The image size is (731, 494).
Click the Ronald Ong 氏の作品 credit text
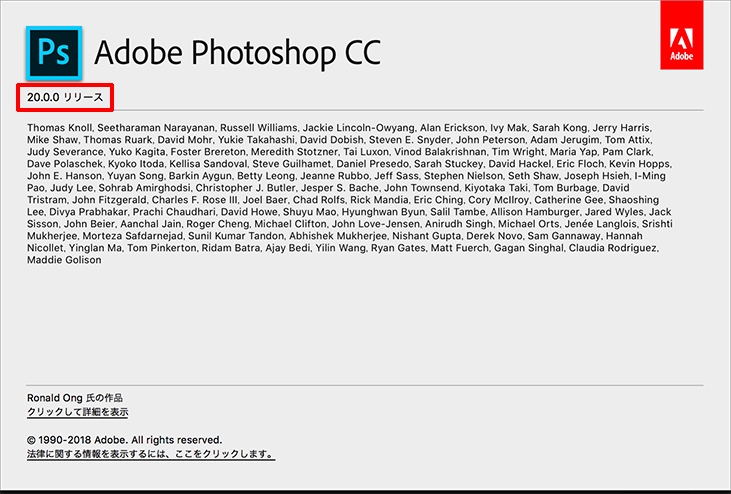(x=75, y=398)
